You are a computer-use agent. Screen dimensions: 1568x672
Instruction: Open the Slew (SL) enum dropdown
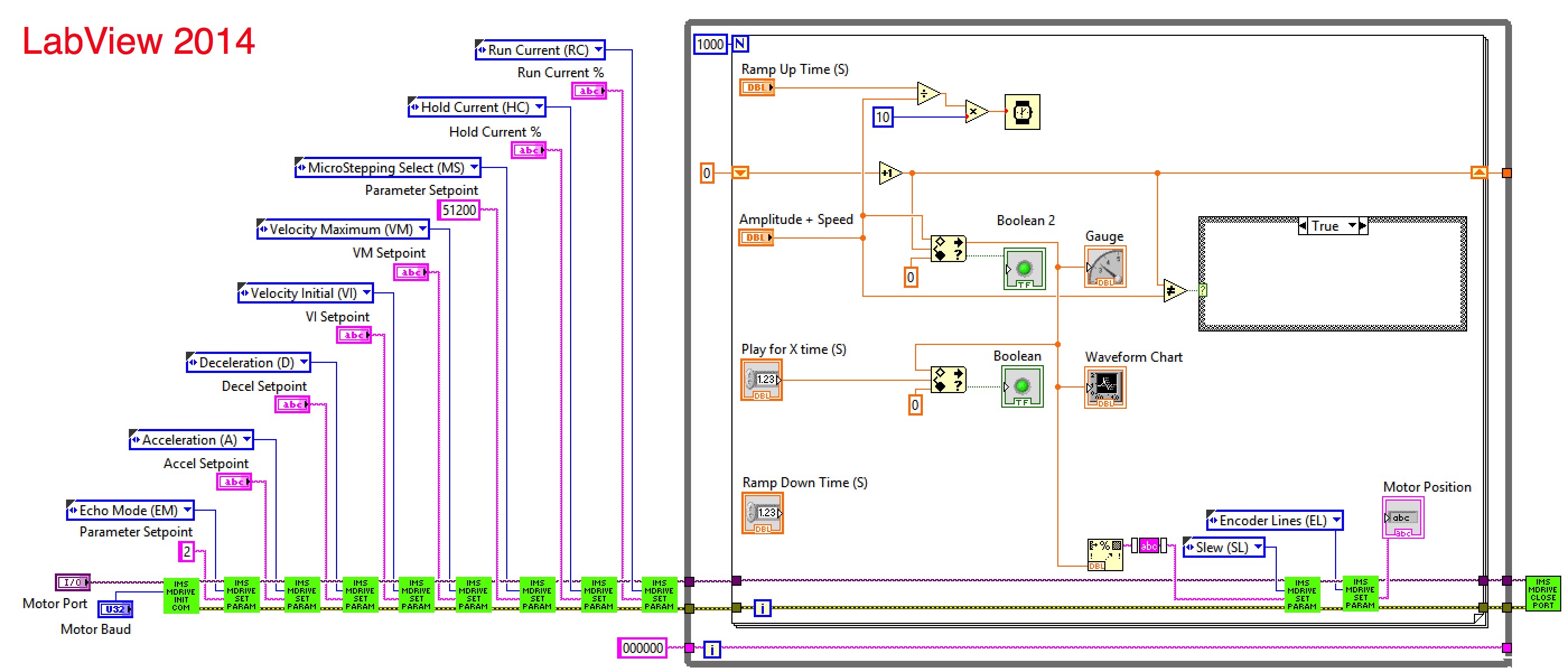(x=1258, y=547)
